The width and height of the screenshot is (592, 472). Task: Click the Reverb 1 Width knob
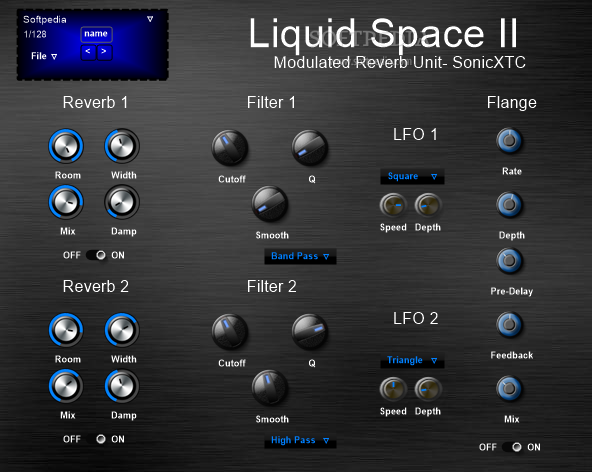click(x=122, y=146)
